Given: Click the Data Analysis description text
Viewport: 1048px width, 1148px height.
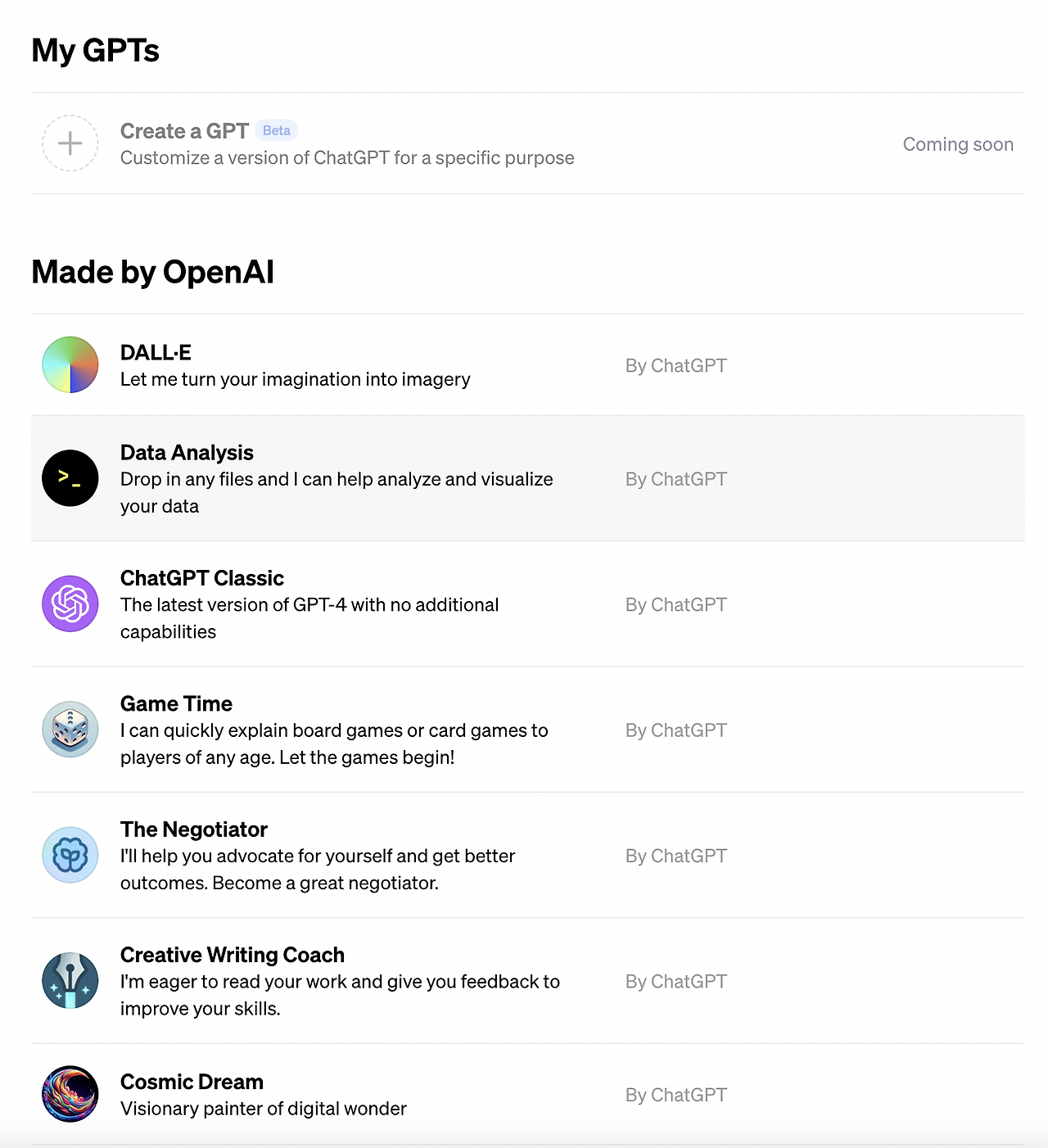Looking at the screenshot, I should [337, 493].
